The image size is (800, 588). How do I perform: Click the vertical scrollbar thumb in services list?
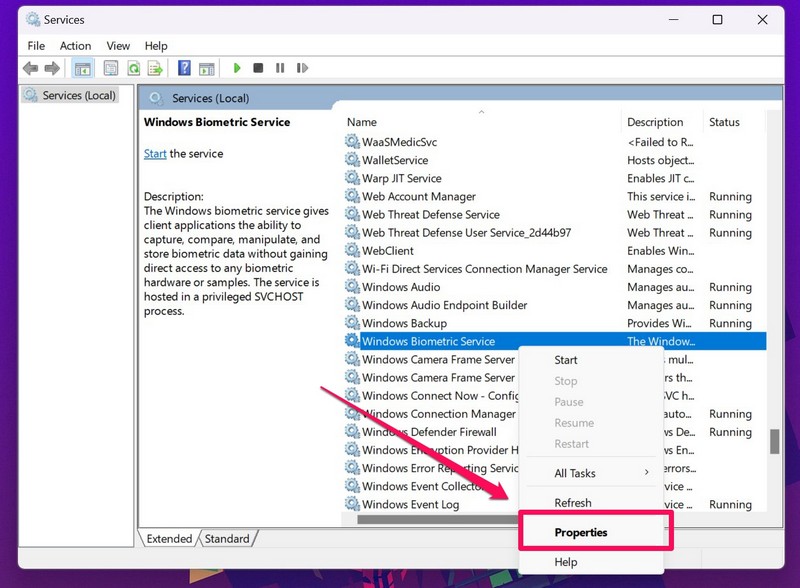click(x=773, y=441)
